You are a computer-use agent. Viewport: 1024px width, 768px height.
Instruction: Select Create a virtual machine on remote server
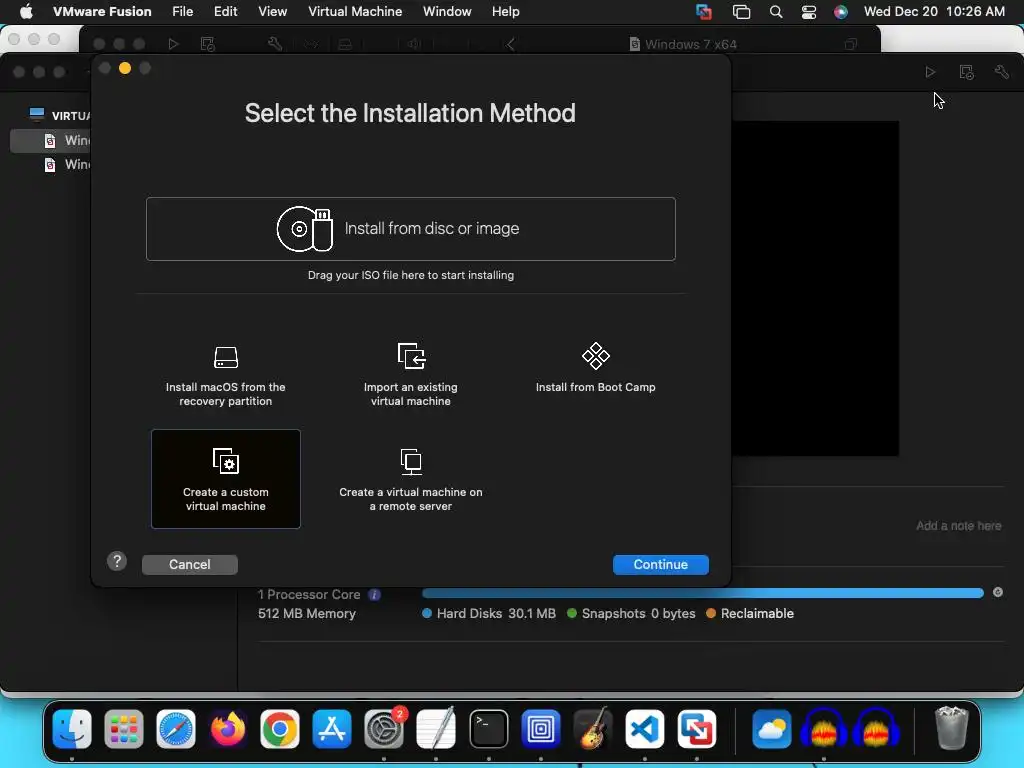click(x=411, y=481)
